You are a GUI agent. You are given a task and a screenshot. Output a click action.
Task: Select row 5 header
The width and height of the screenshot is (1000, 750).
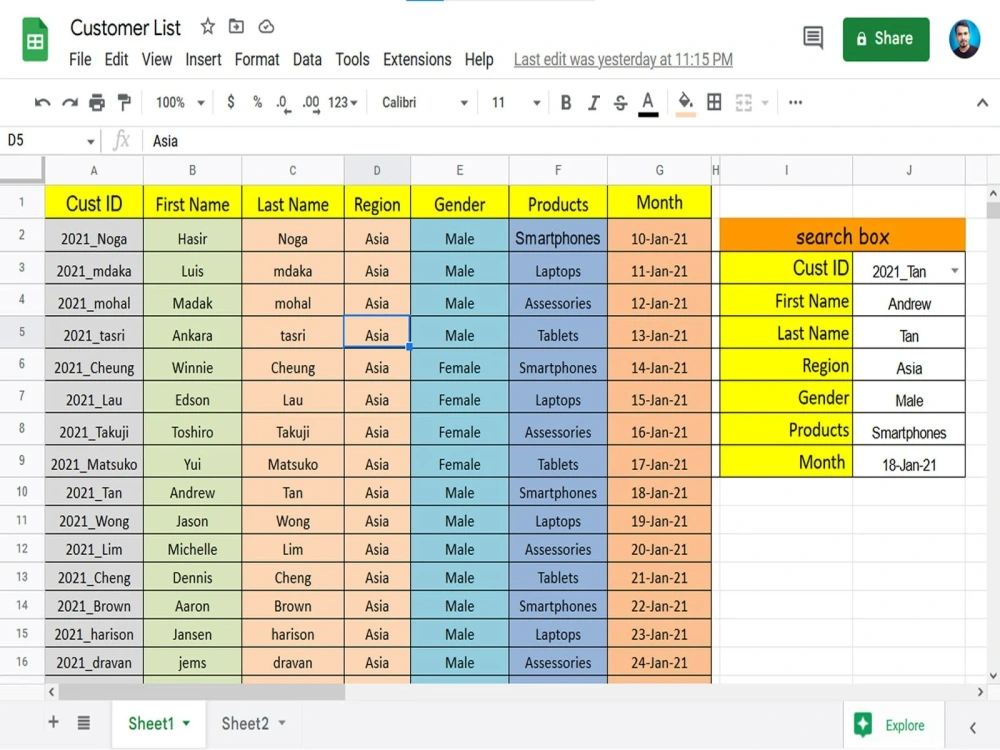click(22, 332)
